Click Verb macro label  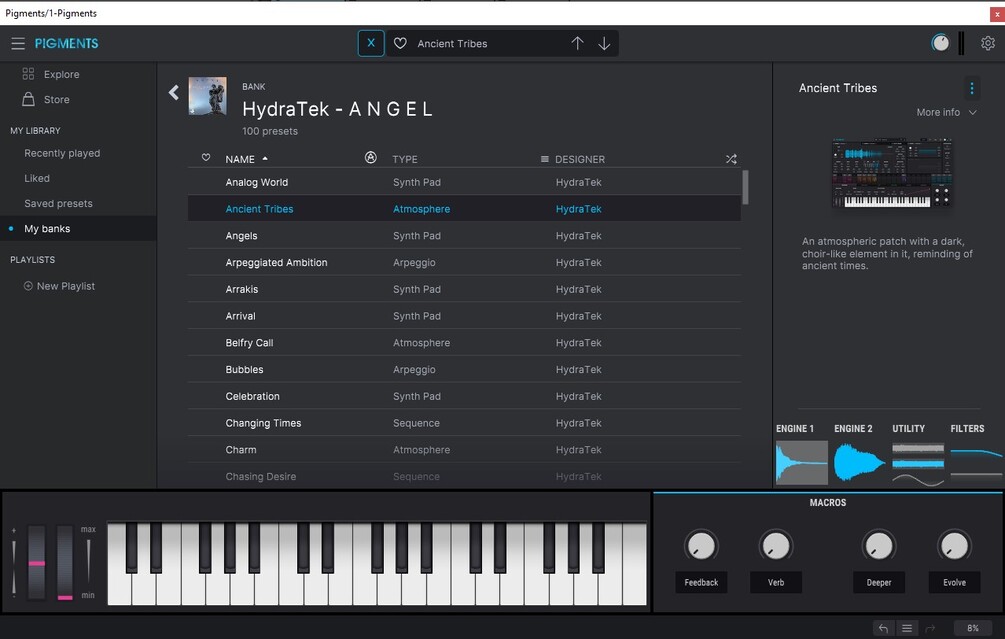[x=776, y=582]
